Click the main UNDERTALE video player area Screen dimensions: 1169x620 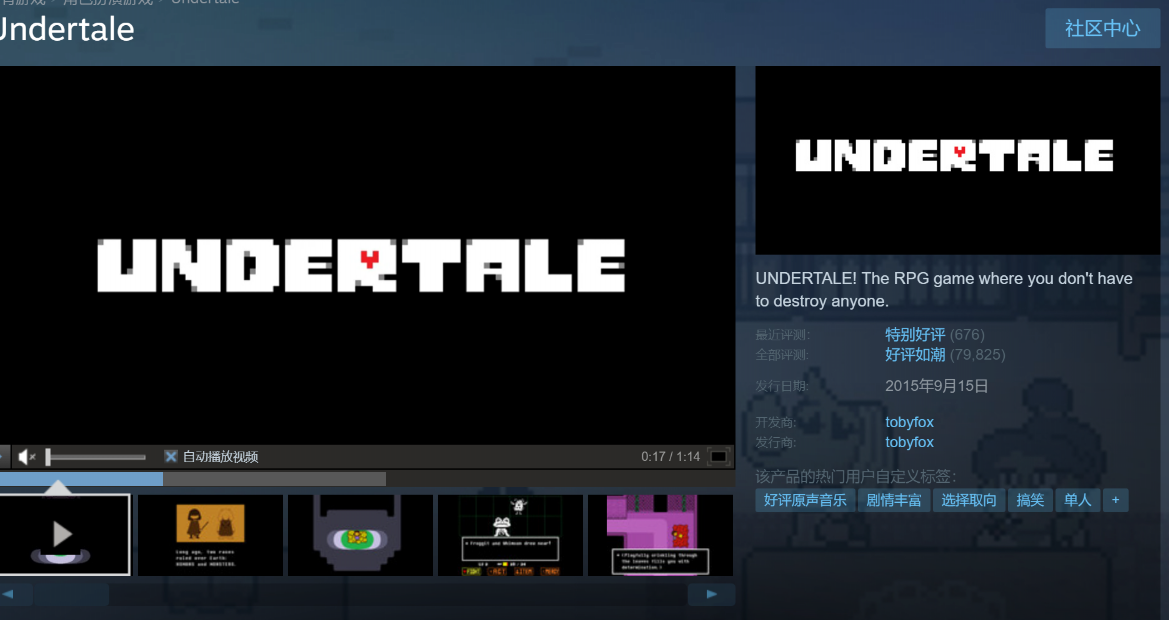click(368, 255)
